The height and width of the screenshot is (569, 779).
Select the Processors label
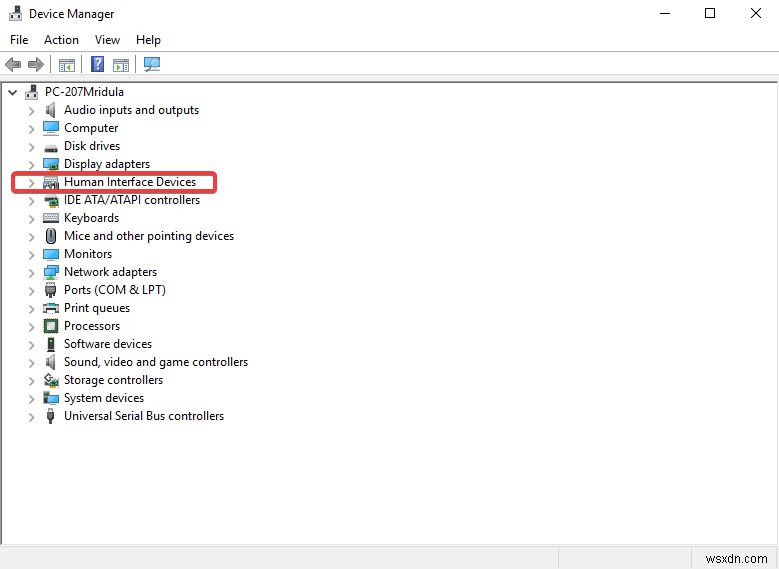tap(92, 326)
